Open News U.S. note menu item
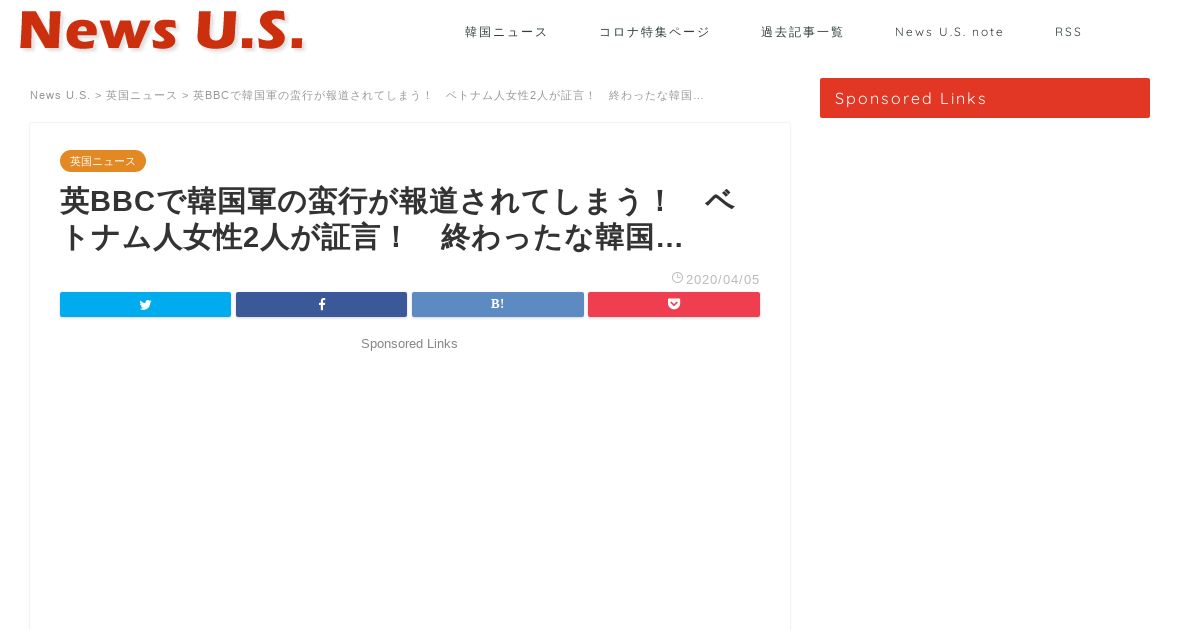 (x=949, y=32)
